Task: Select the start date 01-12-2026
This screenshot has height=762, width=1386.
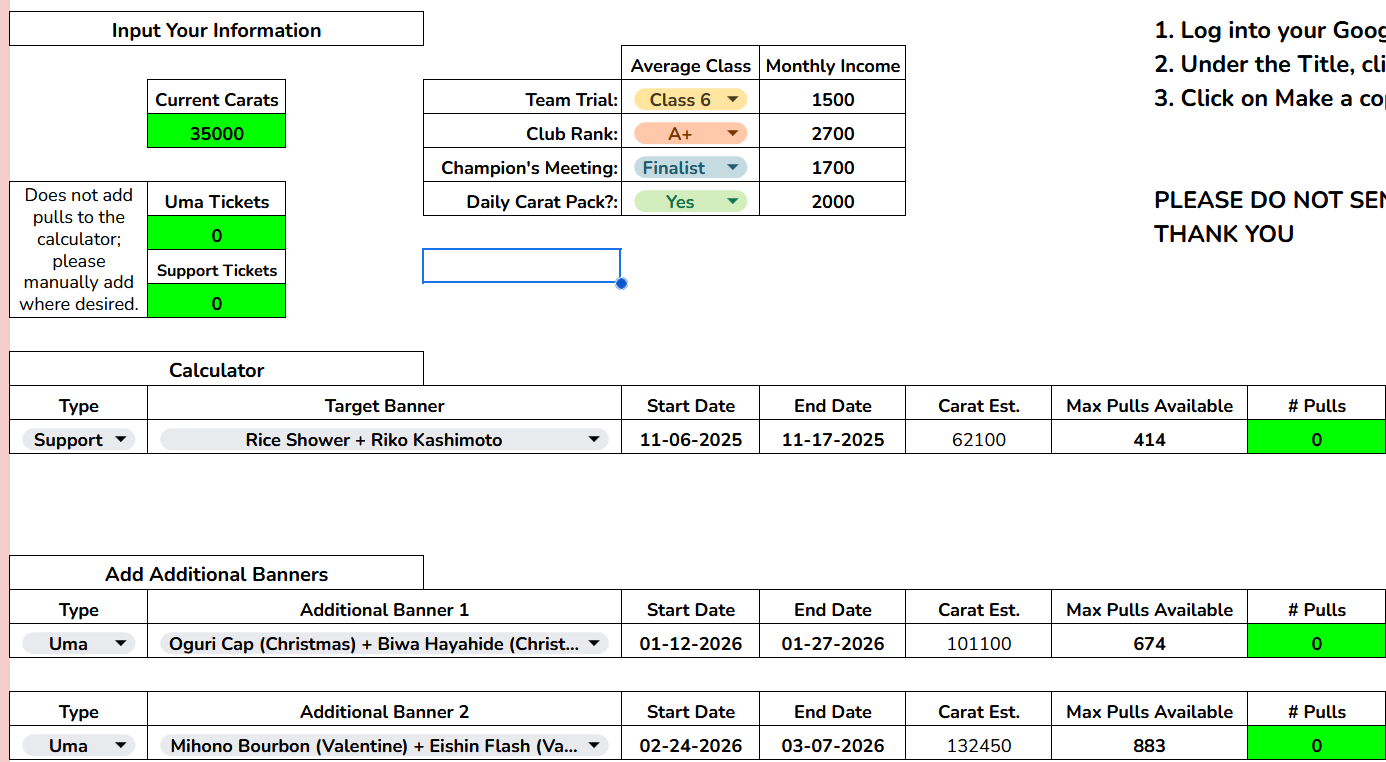Action: click(x=691, y=641)
